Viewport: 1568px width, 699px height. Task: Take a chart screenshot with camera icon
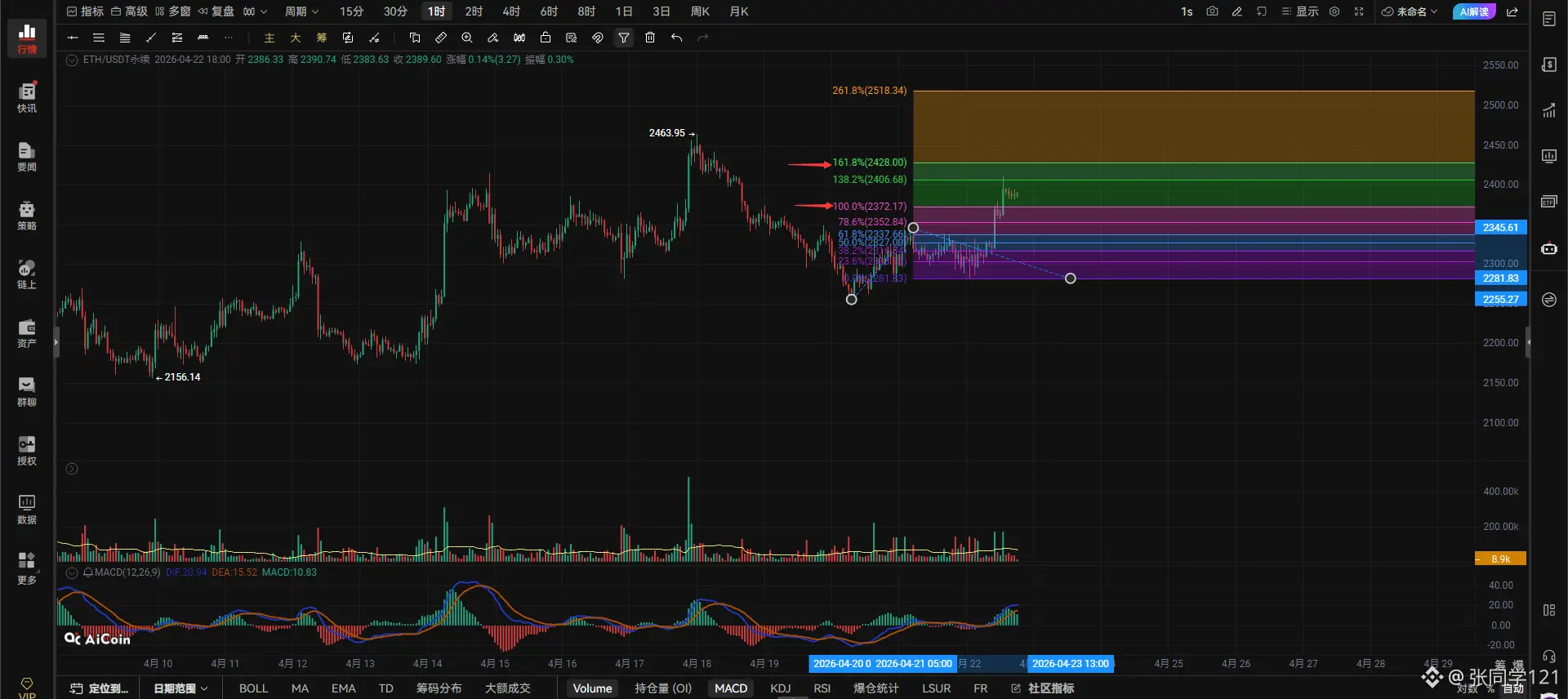point(1212,11)
